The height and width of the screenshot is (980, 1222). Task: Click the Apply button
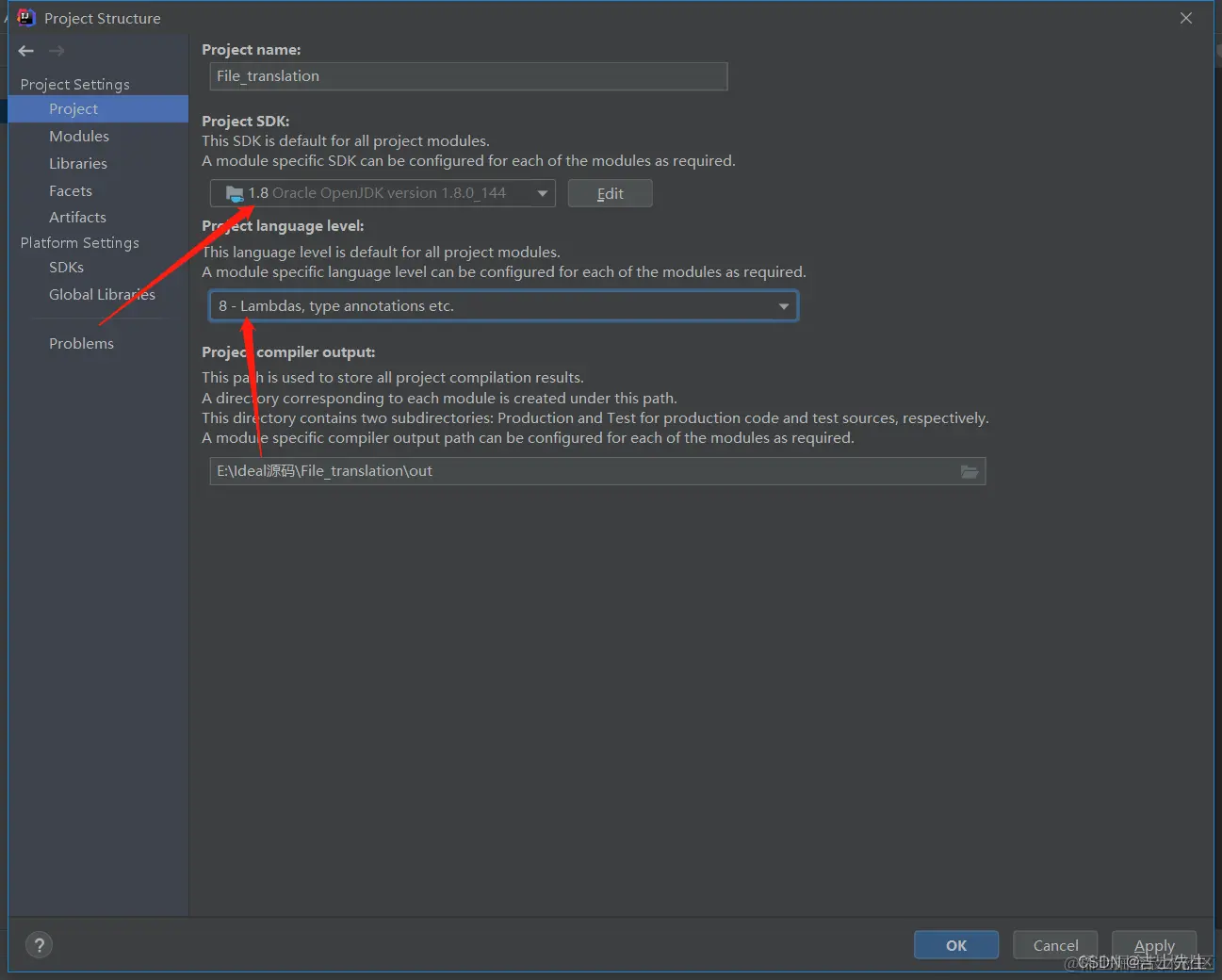[1154, 945]
